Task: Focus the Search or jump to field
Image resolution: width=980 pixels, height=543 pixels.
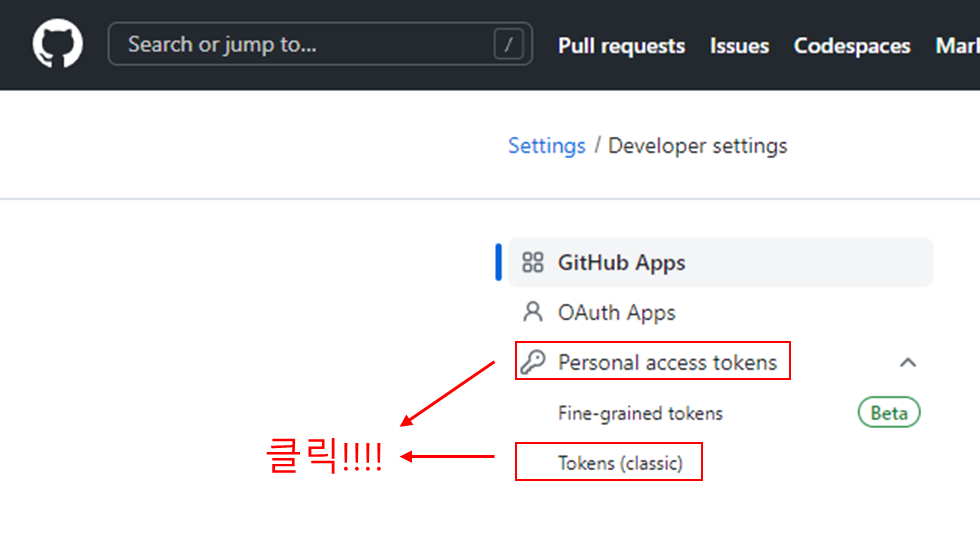Action: 320,44
